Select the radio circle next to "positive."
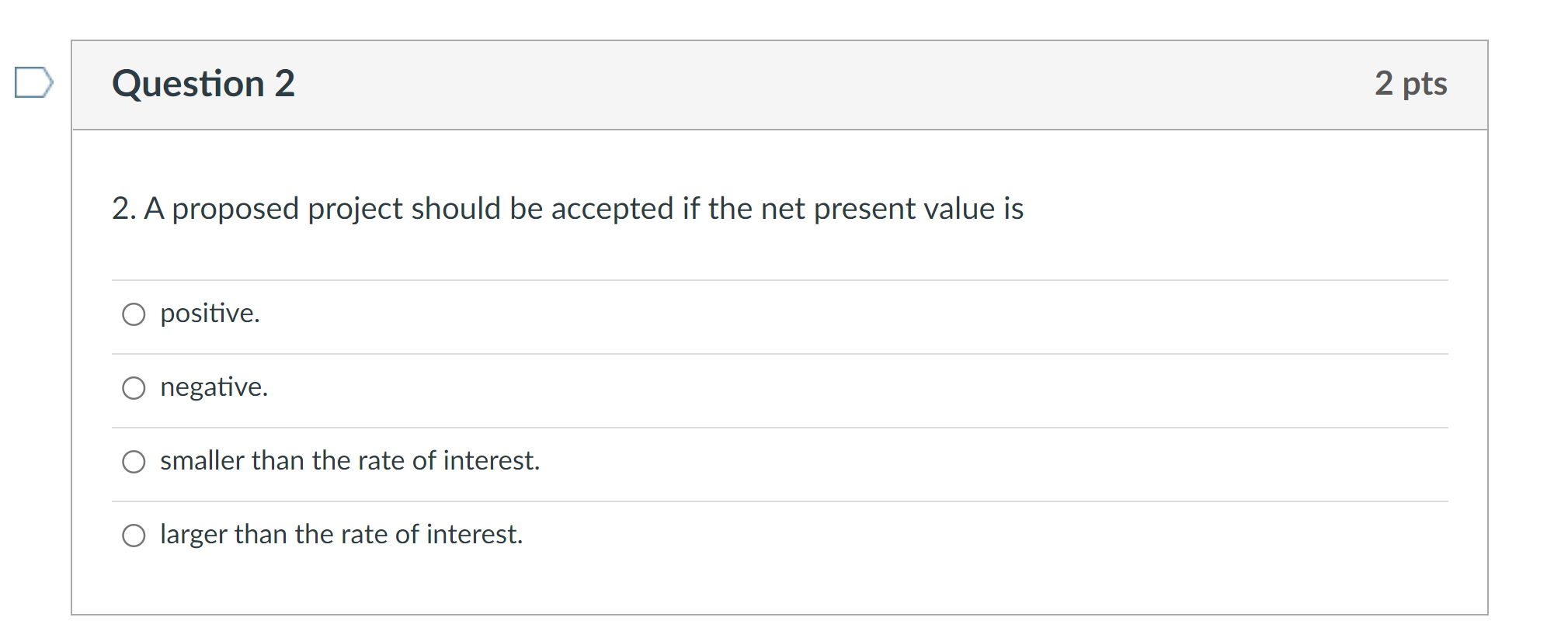This screenshot has height=631, width=1568. coord(134,314)
